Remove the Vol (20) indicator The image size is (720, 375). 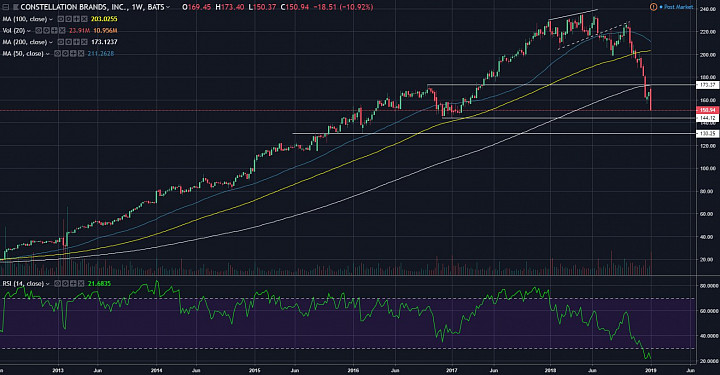(62, 30)
